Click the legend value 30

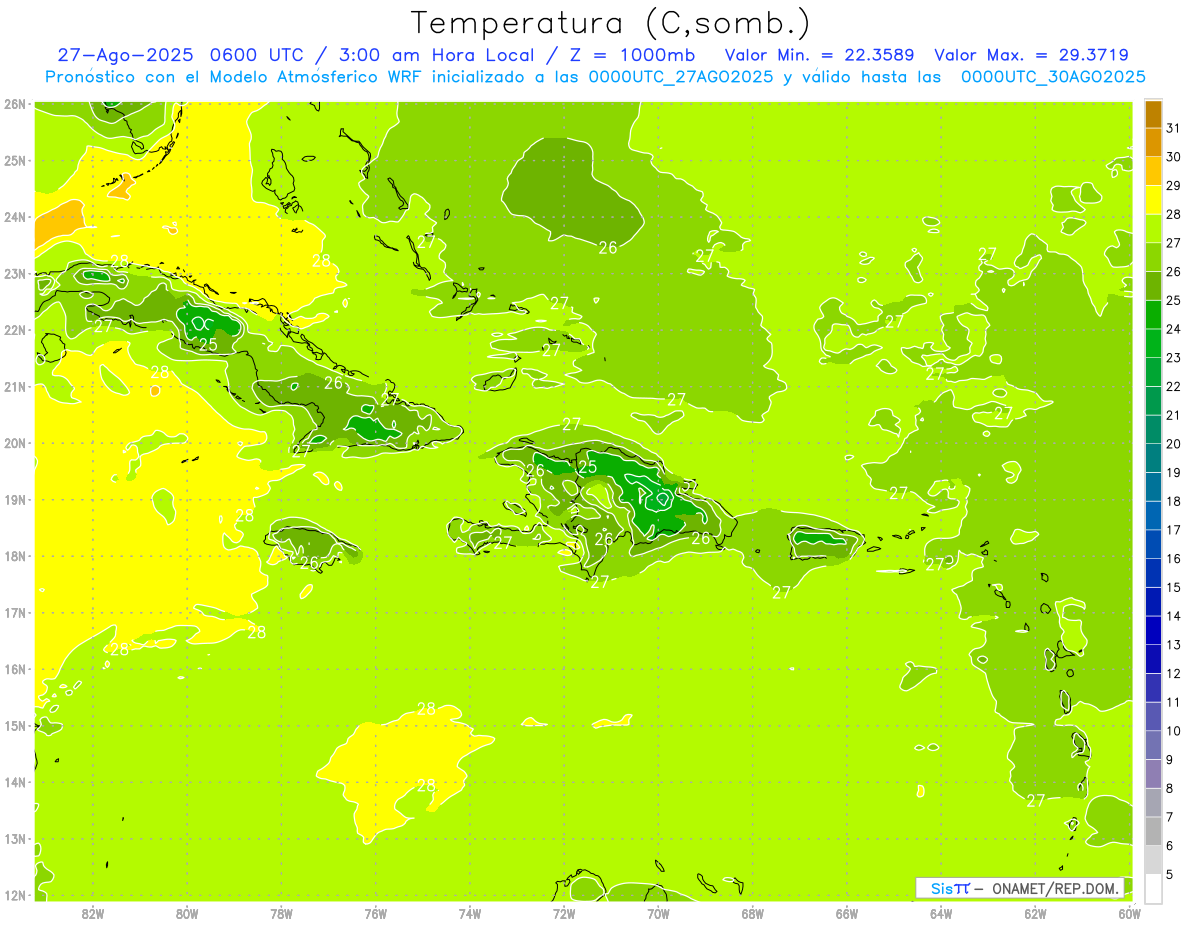point(1174,157)
